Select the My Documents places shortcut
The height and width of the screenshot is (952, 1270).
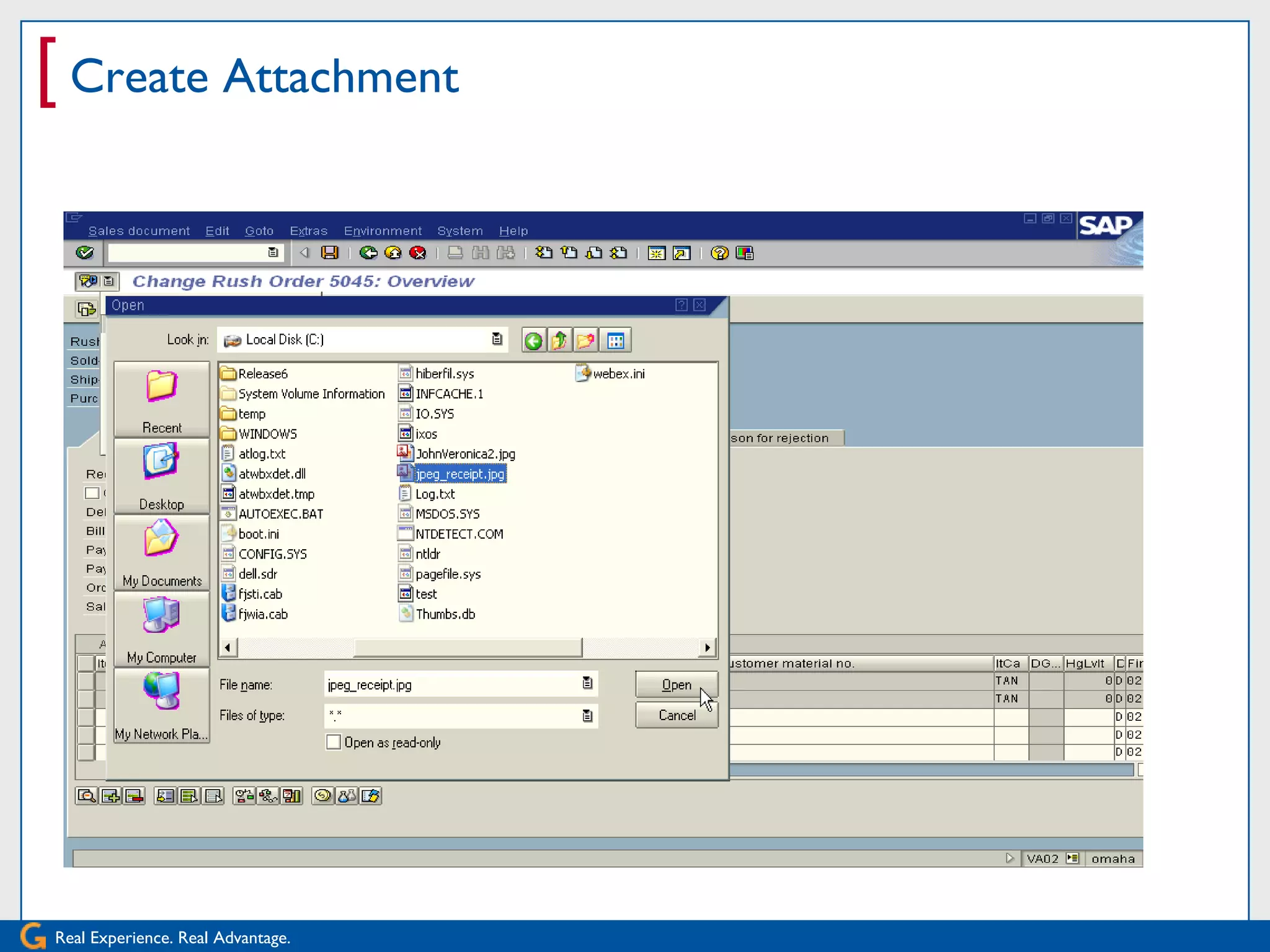[162, 553]
